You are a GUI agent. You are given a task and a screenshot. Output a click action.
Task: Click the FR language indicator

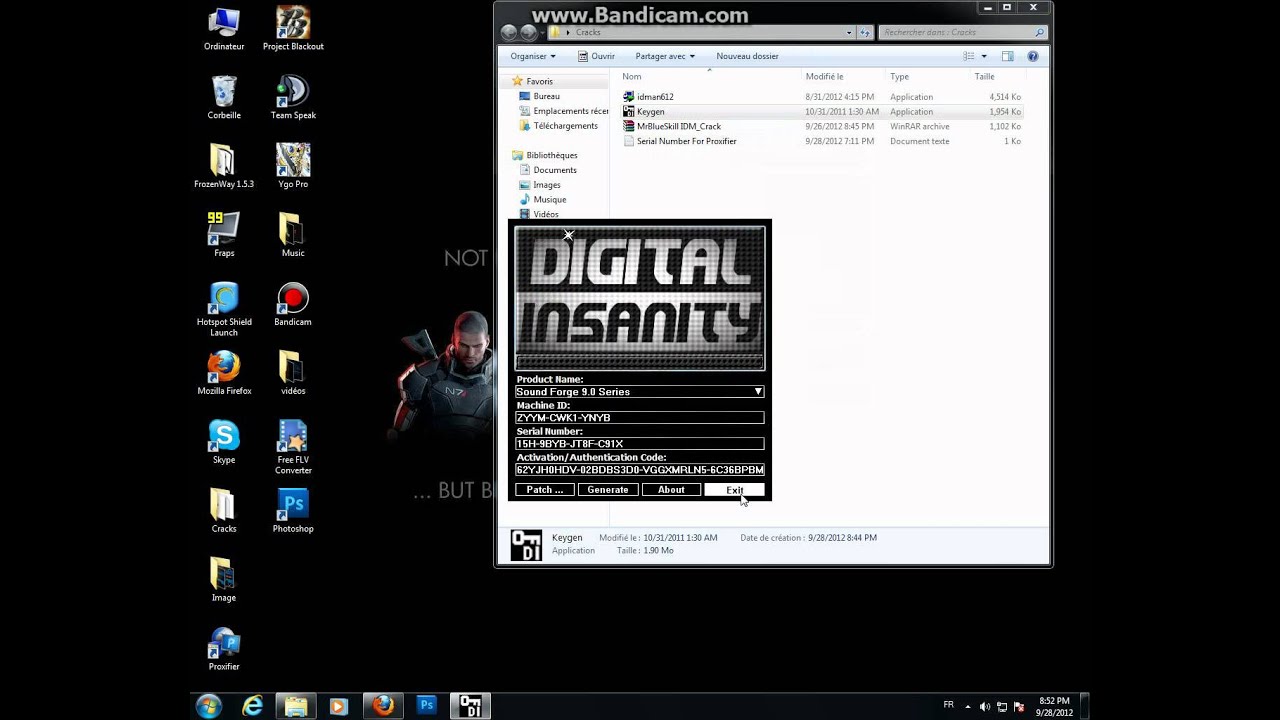pyautogui.click(x=948, y=705)
